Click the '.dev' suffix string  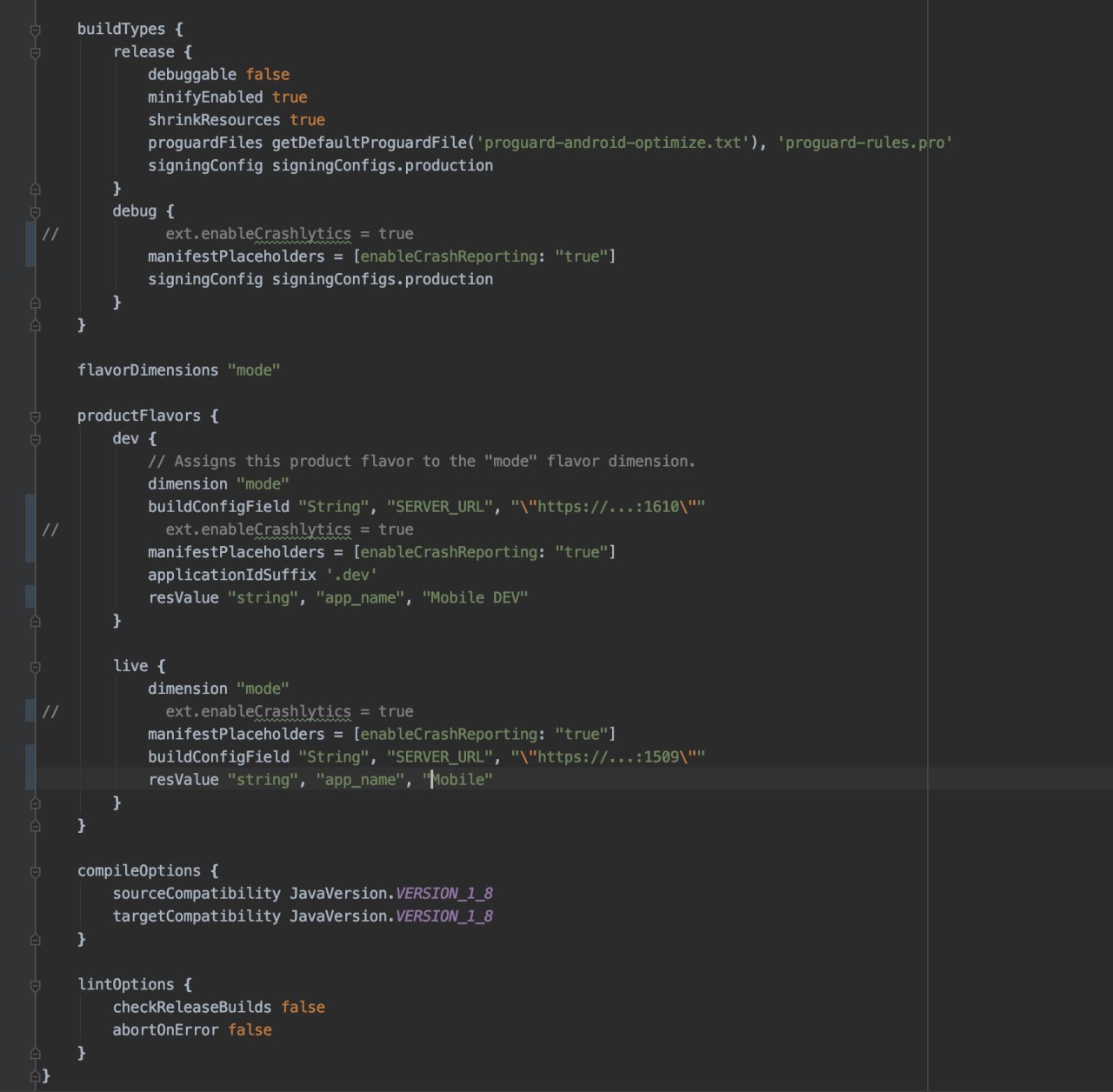point(351,575)
